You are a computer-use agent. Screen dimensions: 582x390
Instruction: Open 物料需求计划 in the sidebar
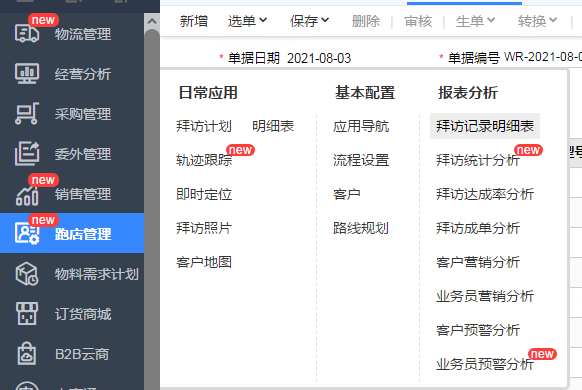(x=97, y=274)
